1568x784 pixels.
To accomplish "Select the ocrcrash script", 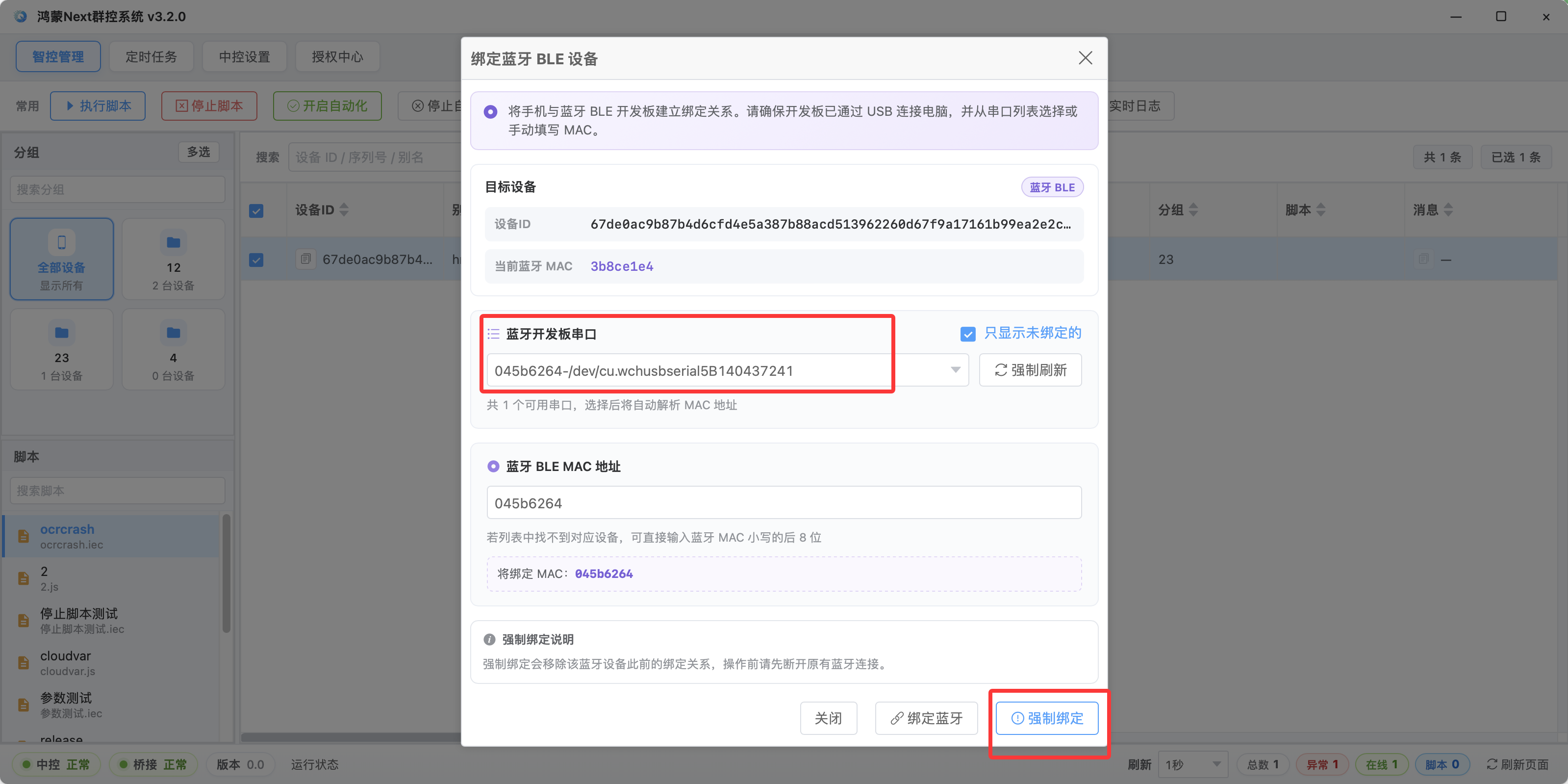I will (111, 536).
